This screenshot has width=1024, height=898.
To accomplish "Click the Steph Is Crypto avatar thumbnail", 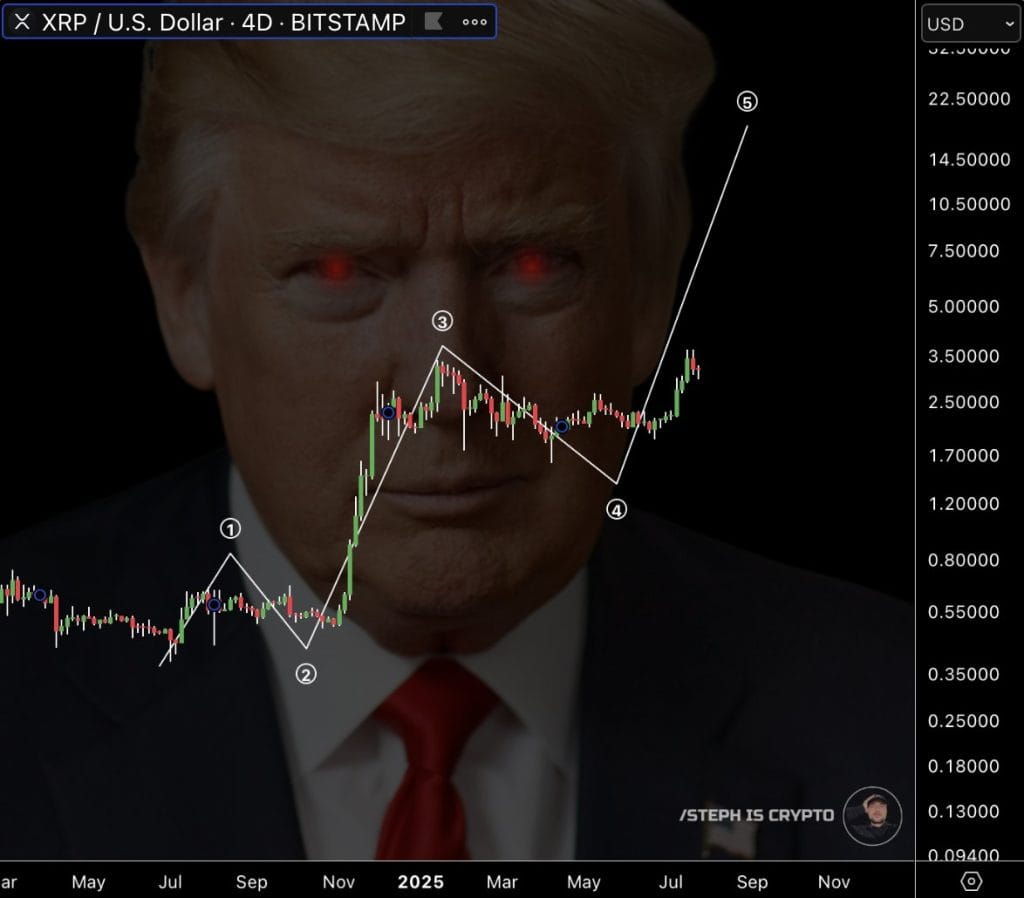I will 872,816.
